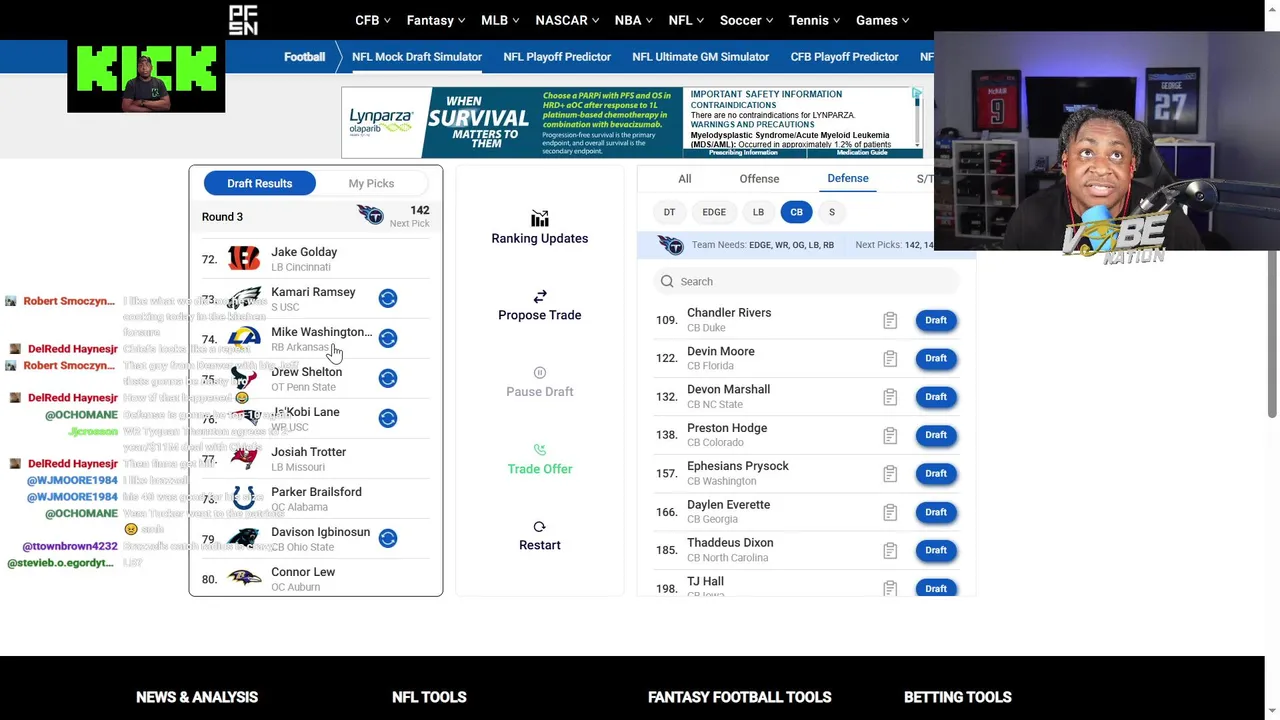Switch to My Picks toggle
Image resolution: width=1280 pixels, height=720 pixels.
[x=371, y=183]
